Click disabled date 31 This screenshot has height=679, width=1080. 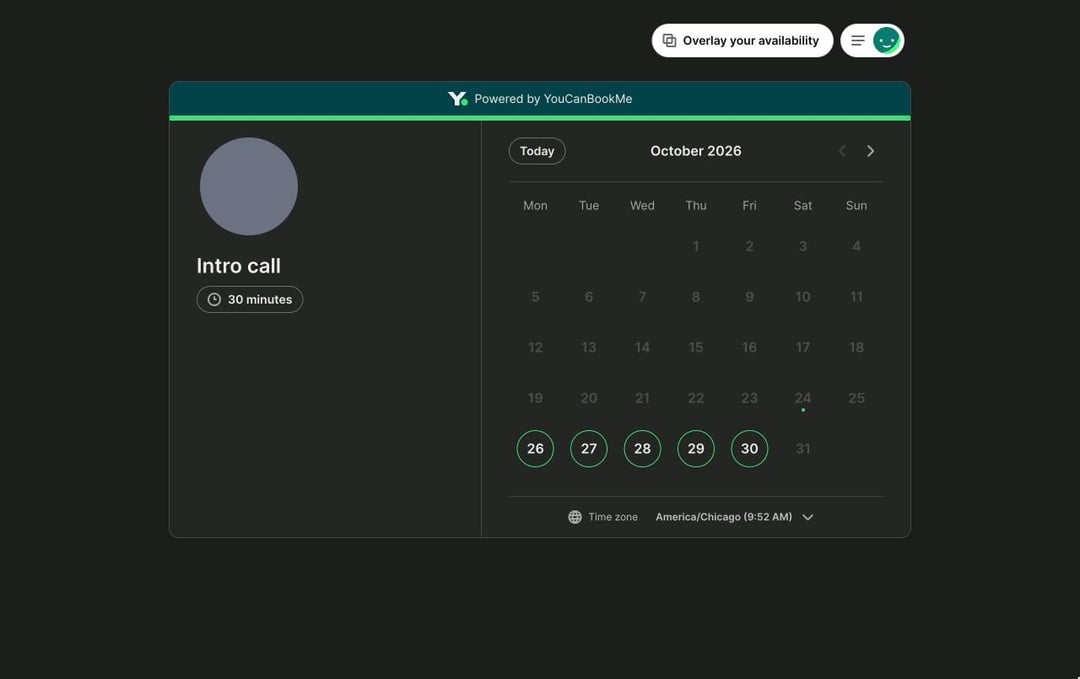[x=803, y=449]
